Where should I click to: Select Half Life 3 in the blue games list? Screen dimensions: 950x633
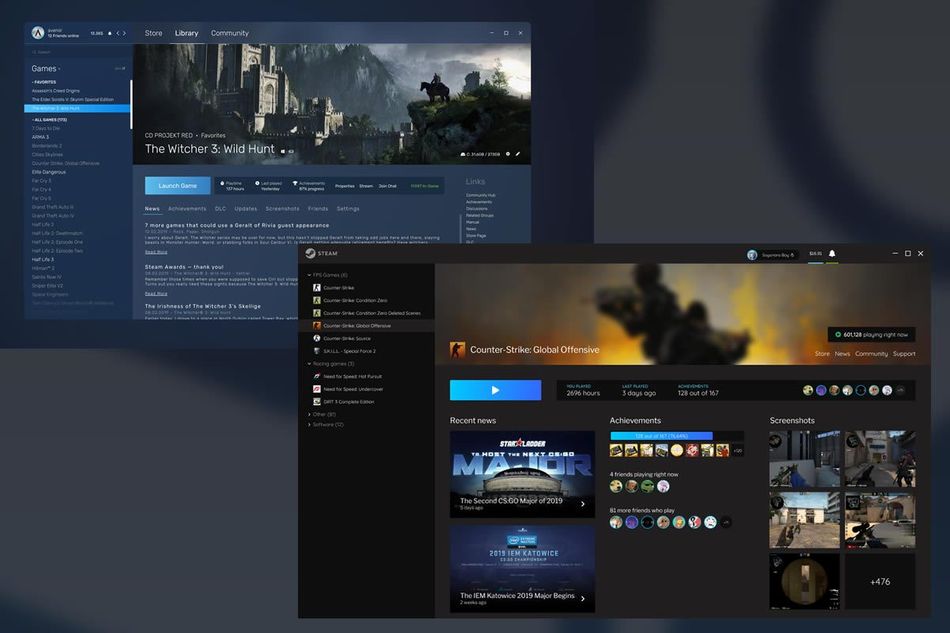[43, 259]
